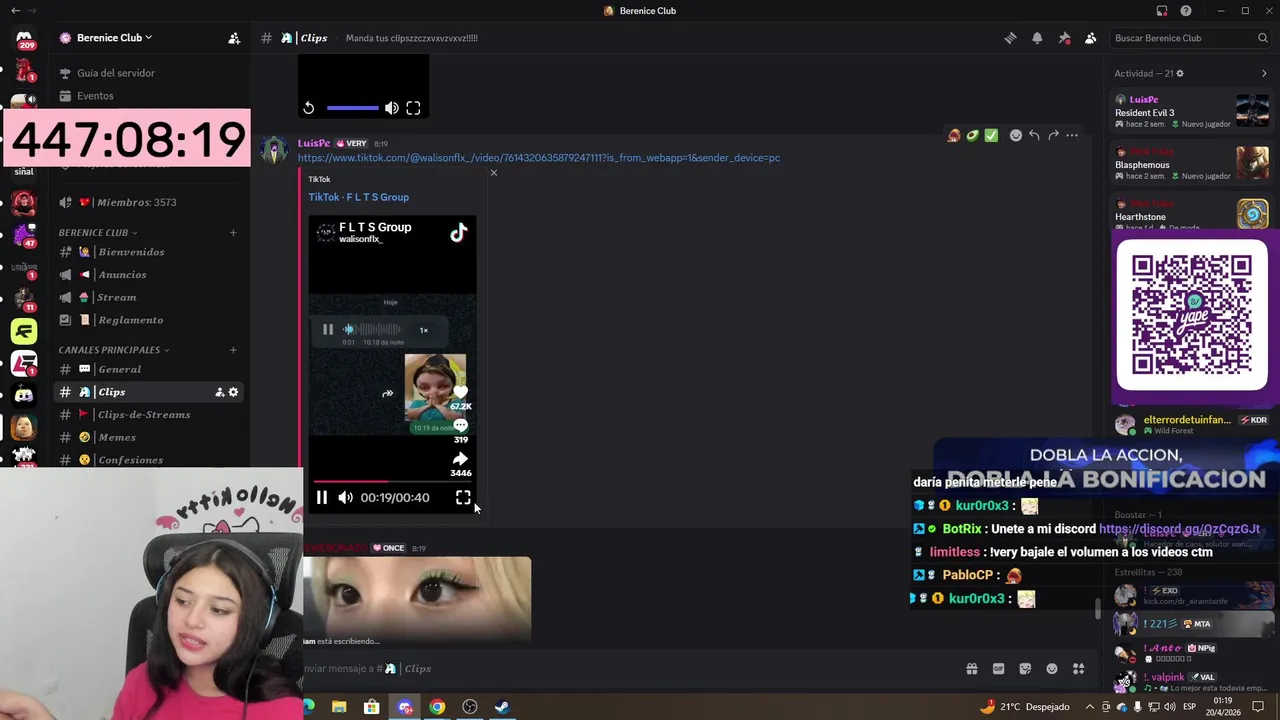Open sticker picker in message bar
This screenshot has width=1280, height=720.
pos(1025,669)
